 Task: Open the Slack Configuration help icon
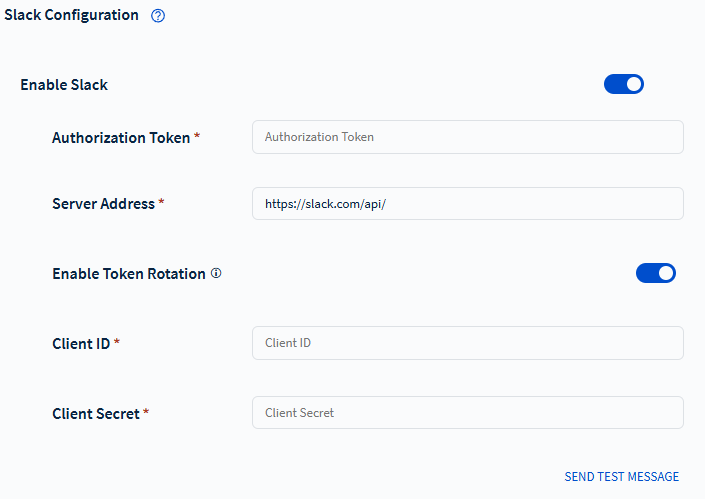pyautogui.click(x=158, y=16)
